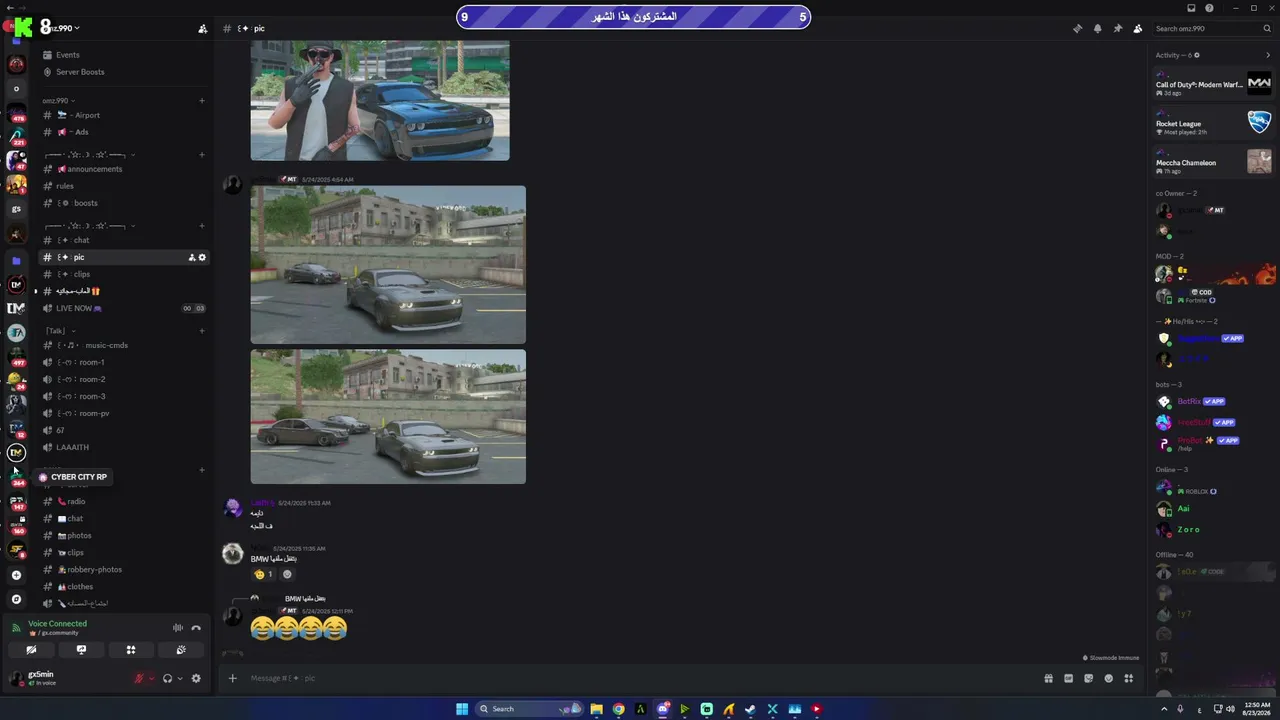Add a channel to the omz.990 category
The height and width of the screenshot is (720, 1280).
[x=202, y=101]
